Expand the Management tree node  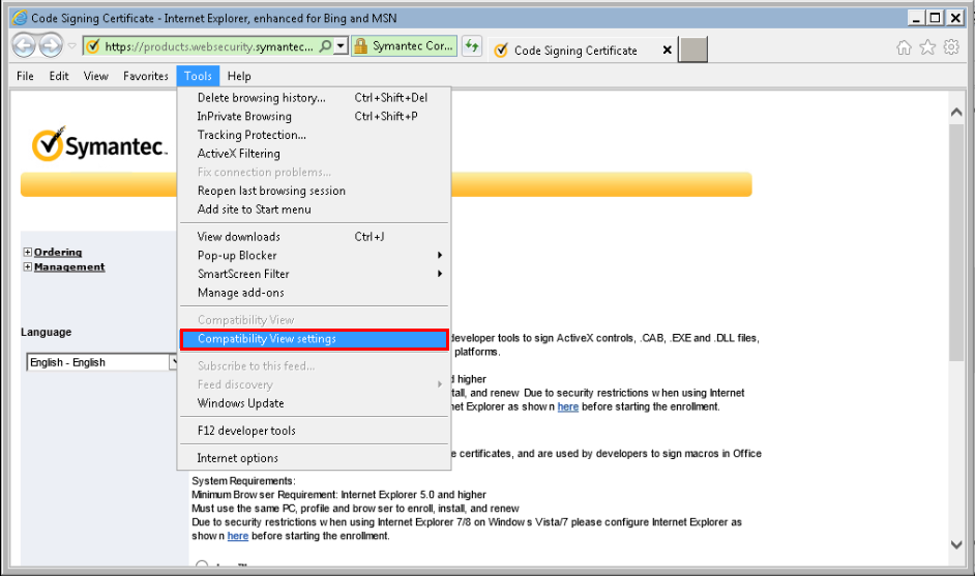click(x=27, y=267)
